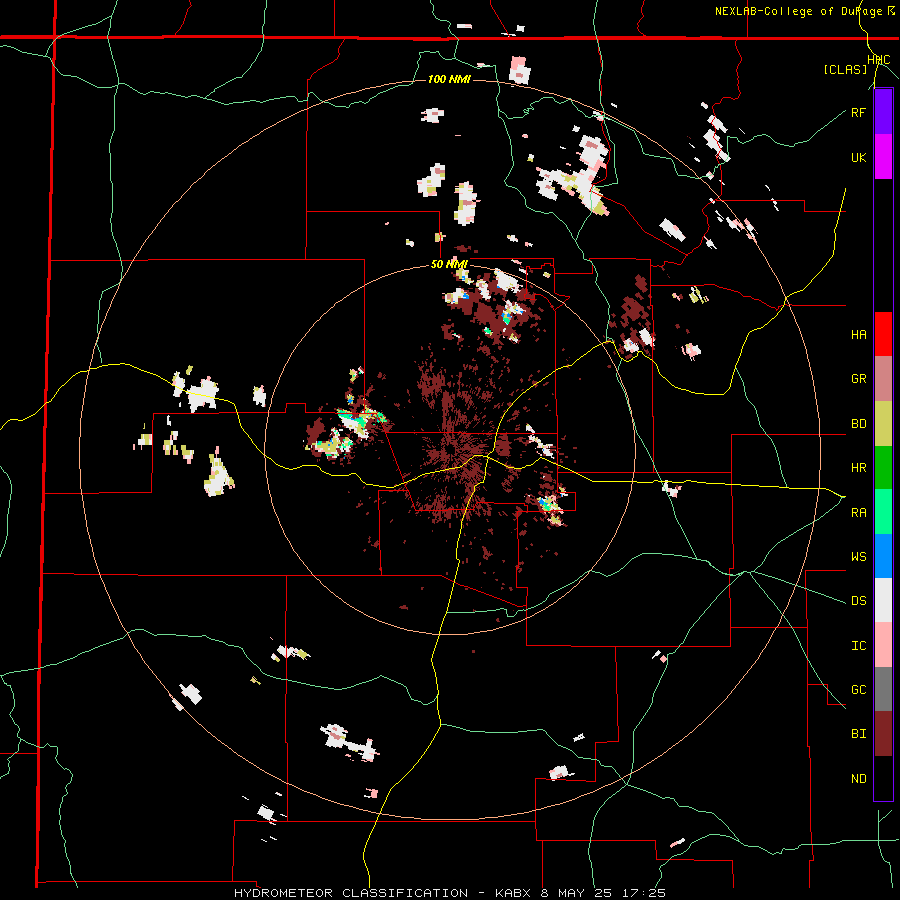The width and height of the screenshot is (900, 900).
Task: Click the ND legend label
Action: (x=858, y=779)
